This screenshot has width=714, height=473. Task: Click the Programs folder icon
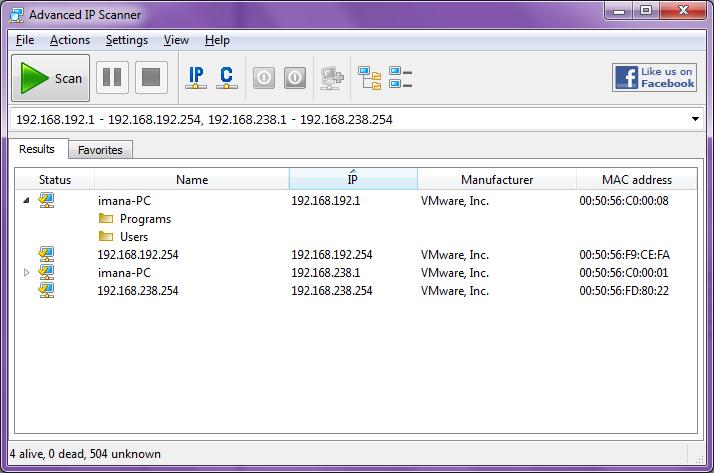pyautogui.click(x=106, y=219)
